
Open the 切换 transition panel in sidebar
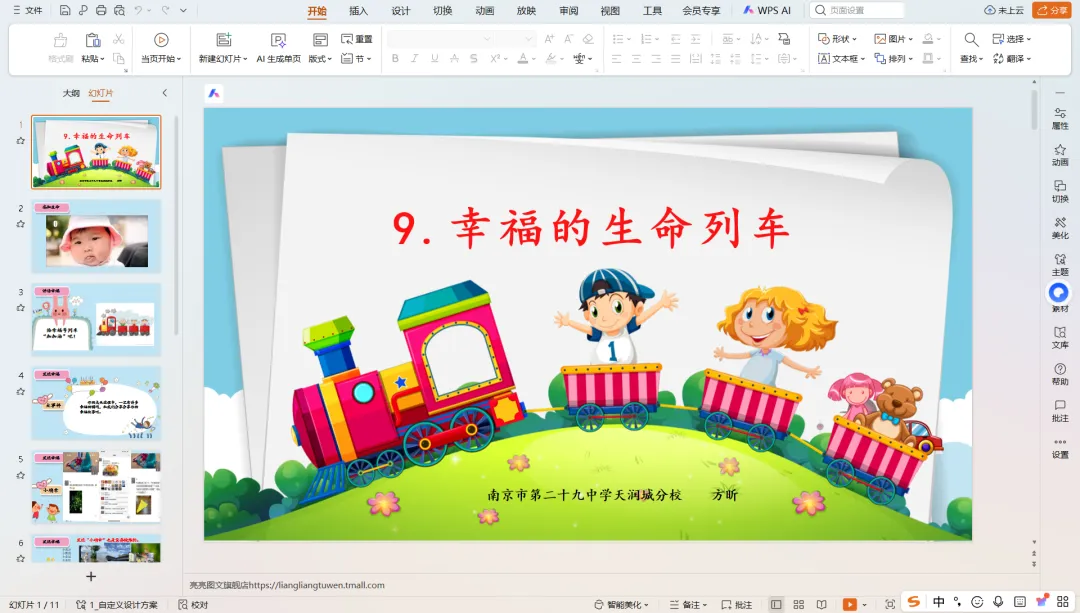coord(1060,191)
